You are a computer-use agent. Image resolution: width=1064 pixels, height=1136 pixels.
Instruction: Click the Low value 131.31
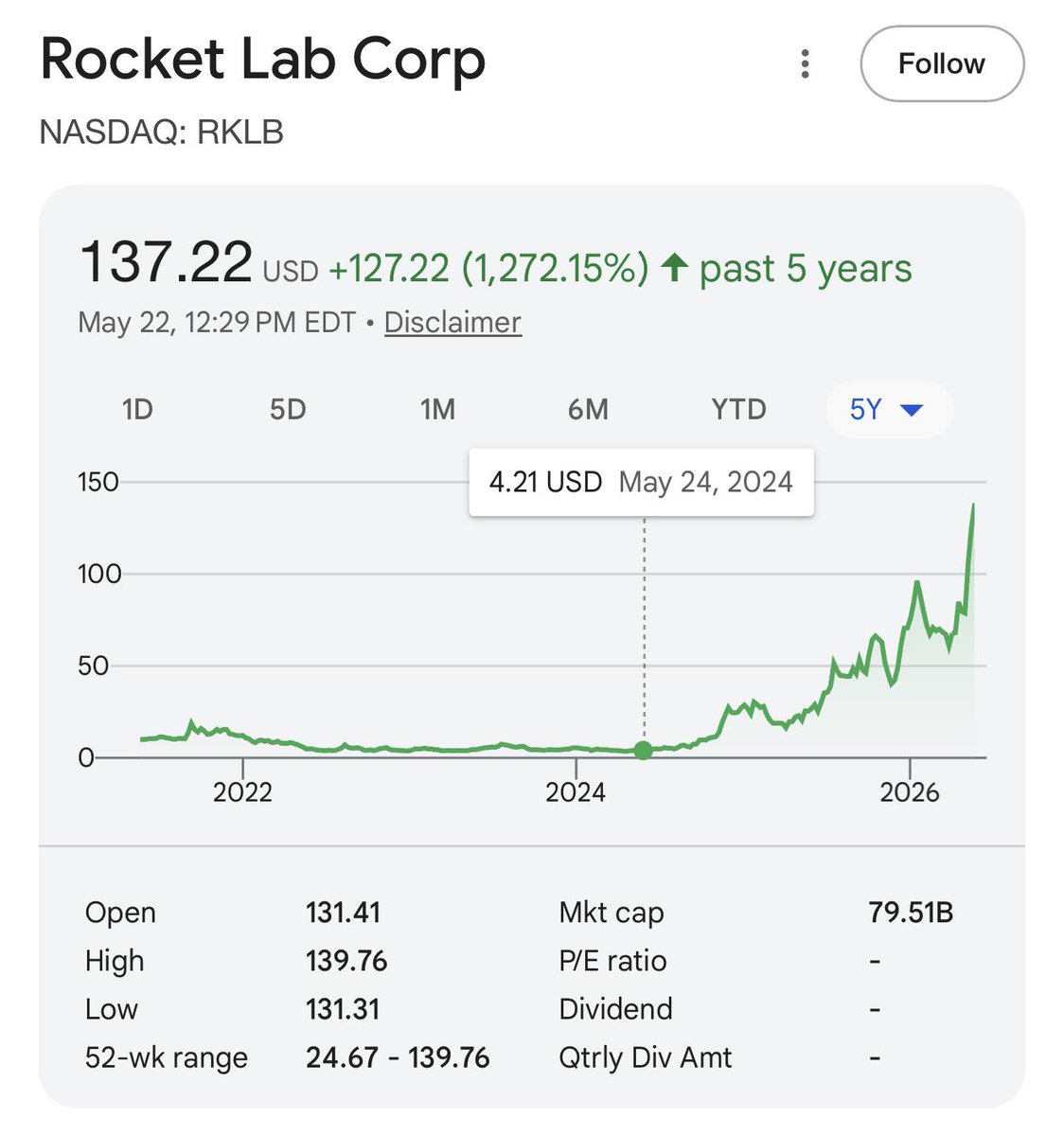343,1009
